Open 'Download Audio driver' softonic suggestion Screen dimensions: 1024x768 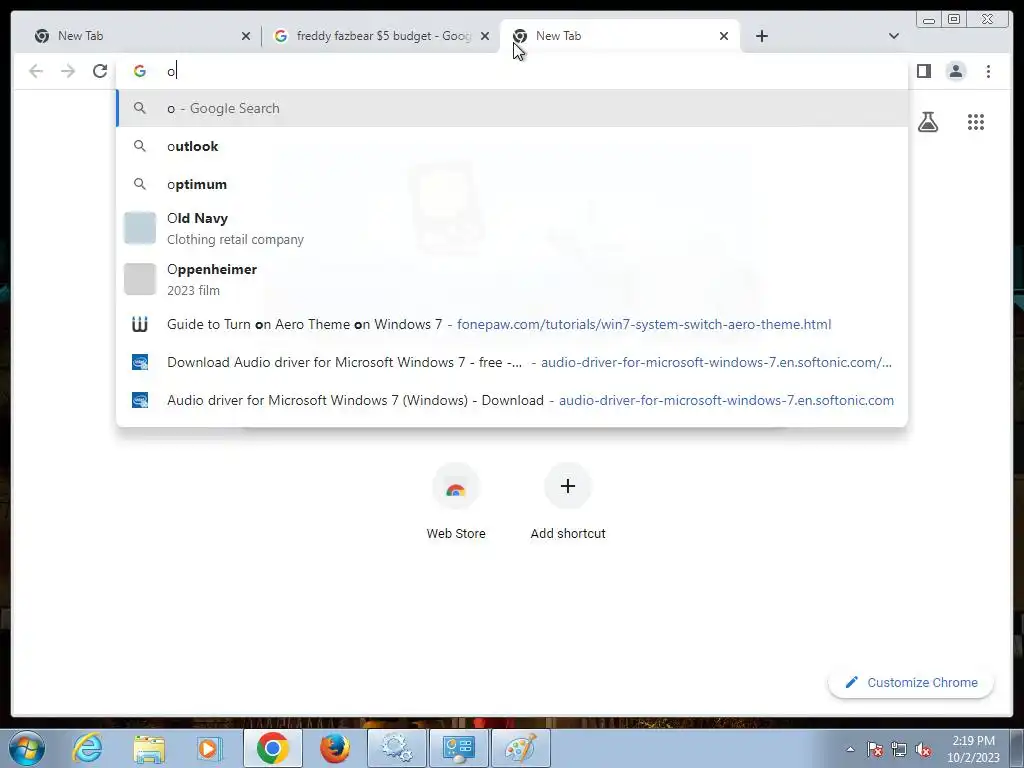coord(512,362)
